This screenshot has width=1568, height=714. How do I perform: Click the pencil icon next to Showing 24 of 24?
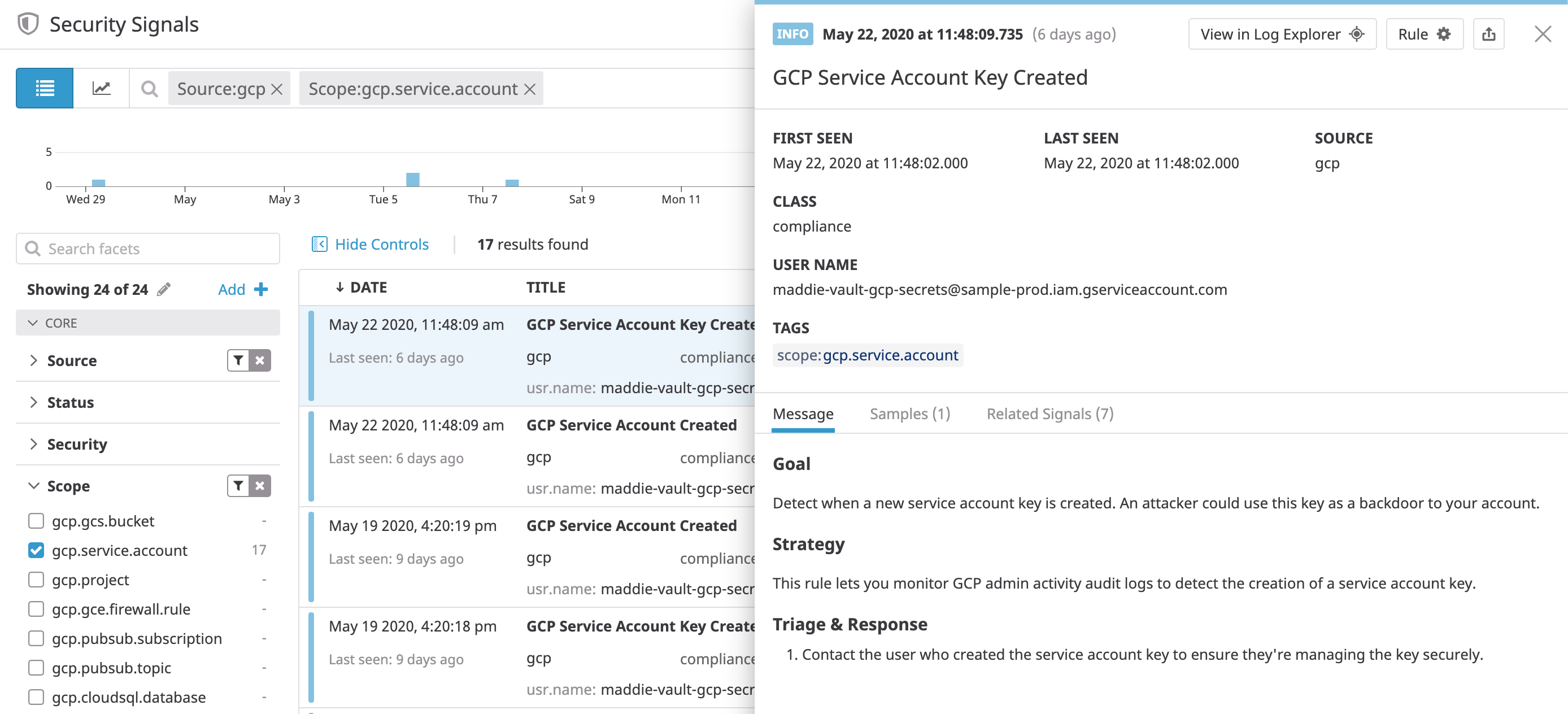(x=163, y=290)
